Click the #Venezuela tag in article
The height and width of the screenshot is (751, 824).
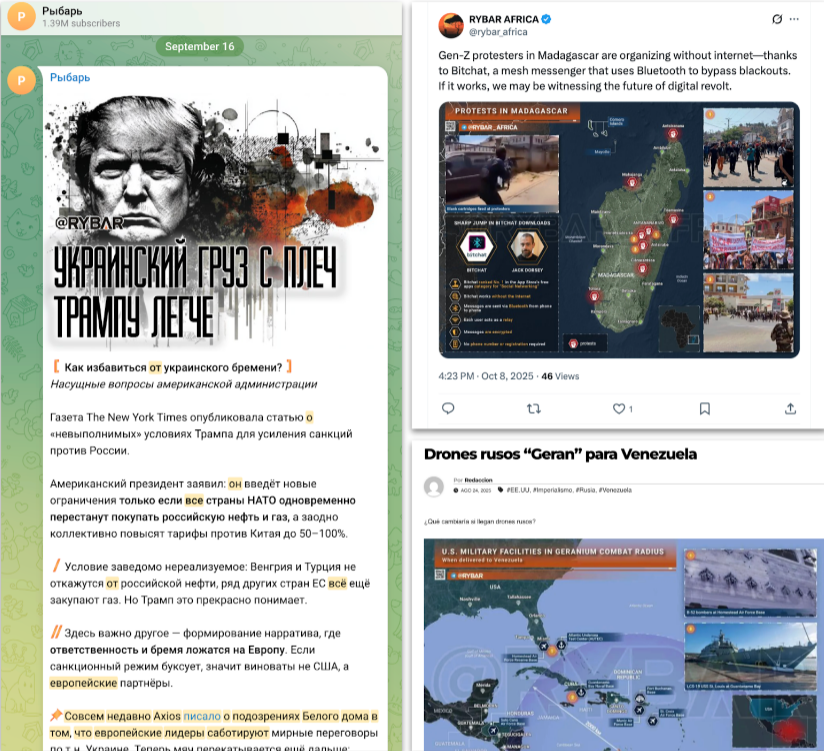[615, 490]
